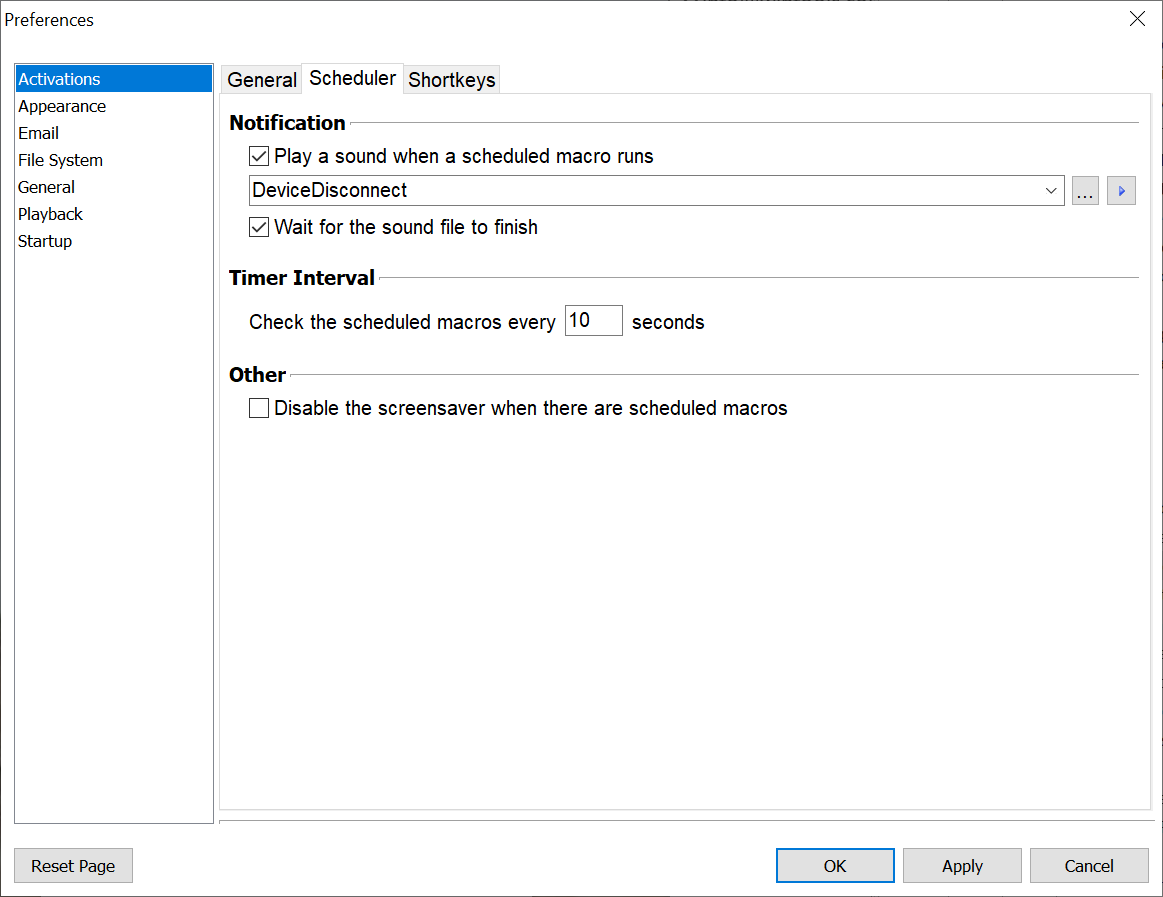Enable Disable the screensaver option

pos(259,408)
